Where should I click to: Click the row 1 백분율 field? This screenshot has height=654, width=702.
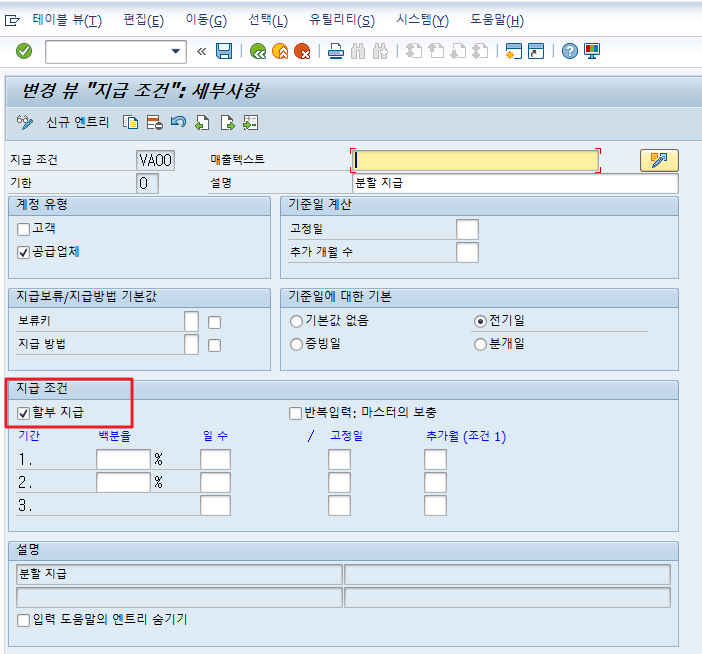[123, 459]
